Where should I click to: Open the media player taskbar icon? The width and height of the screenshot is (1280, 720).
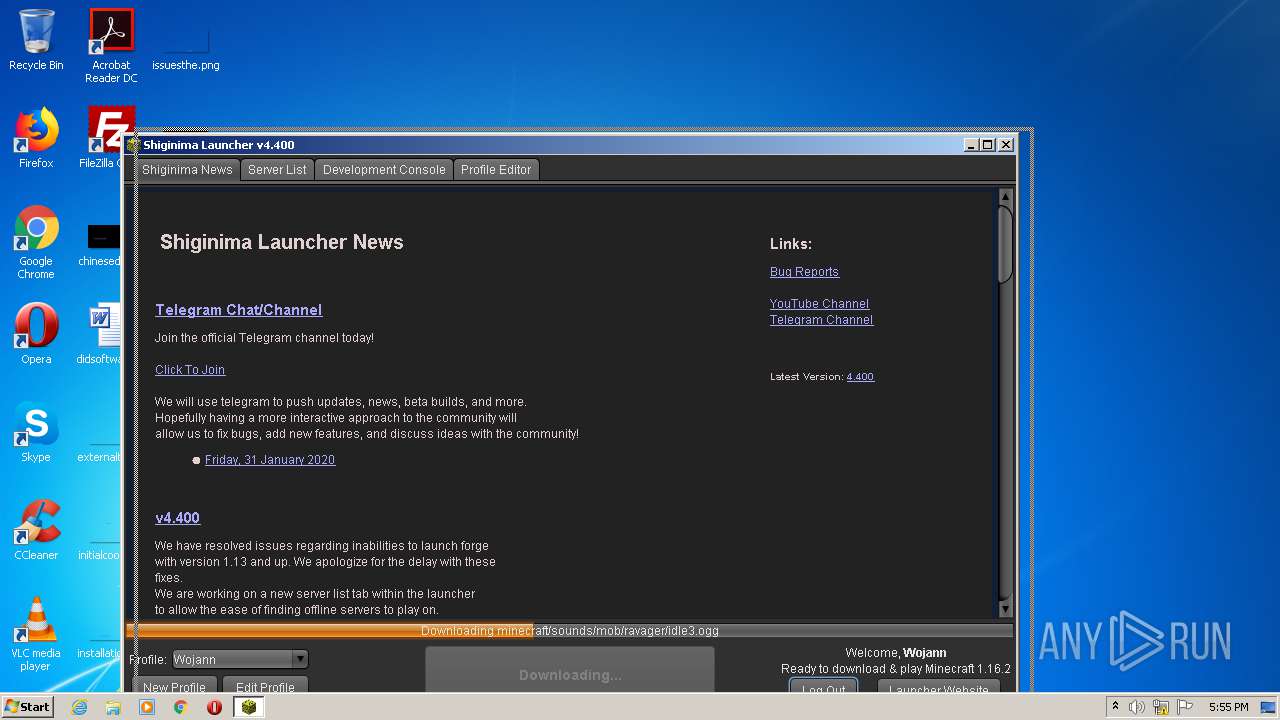pyautogui.click(x=147, y=707)
